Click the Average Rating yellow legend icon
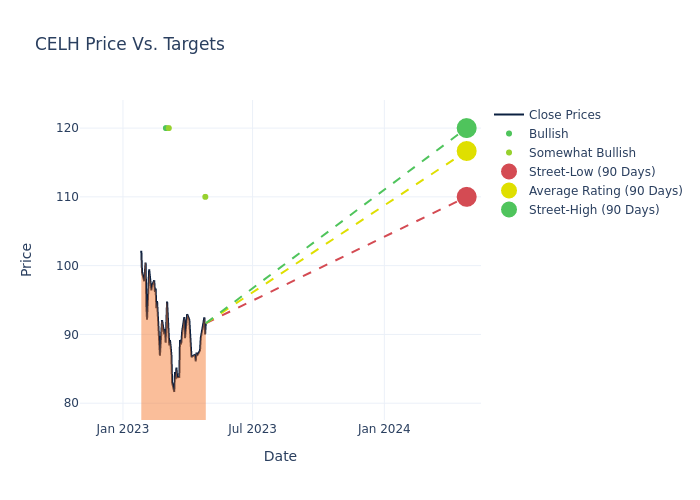 509,191
